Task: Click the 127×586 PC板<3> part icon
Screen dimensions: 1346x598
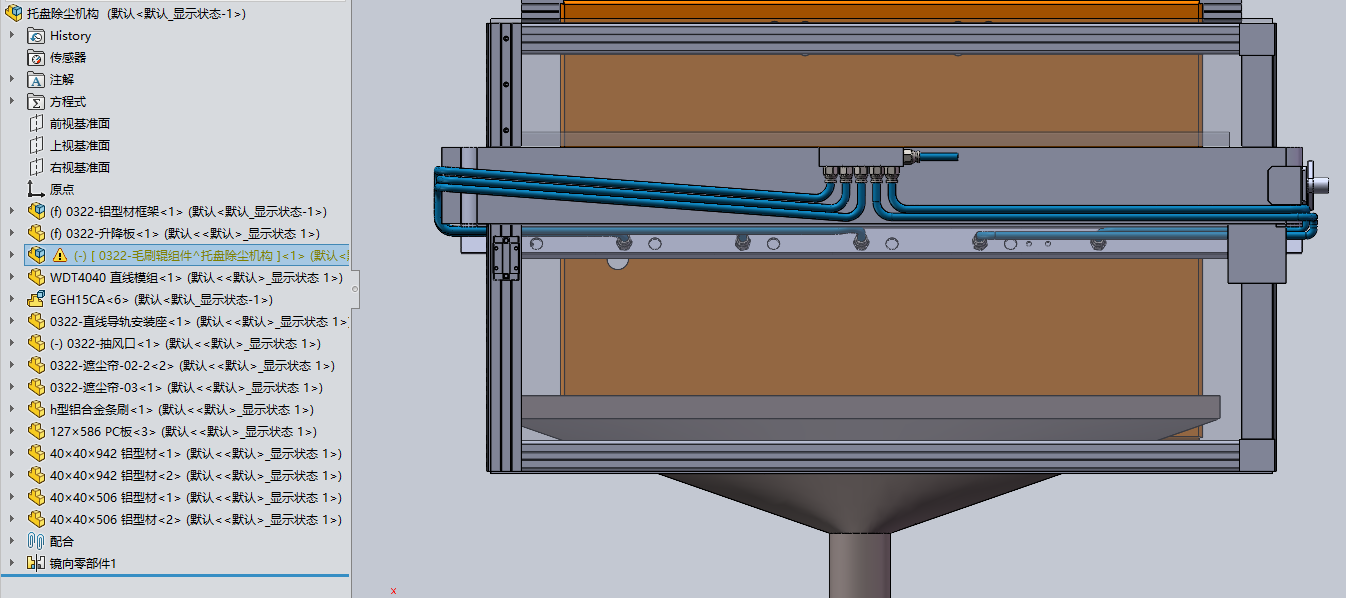Action: tap(36, 432)
